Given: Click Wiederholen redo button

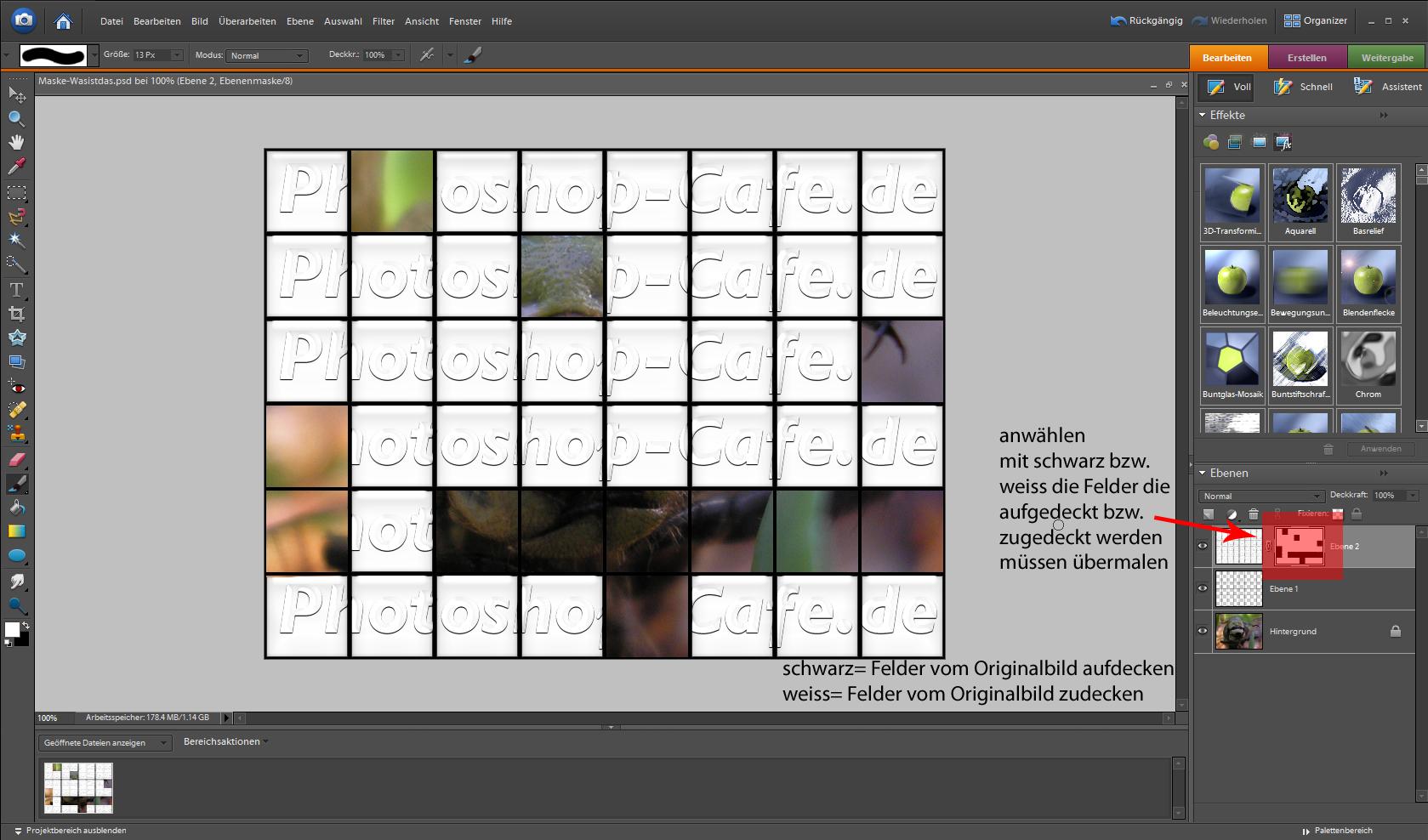Looking at the screenshot, I should coord(1229,20).
